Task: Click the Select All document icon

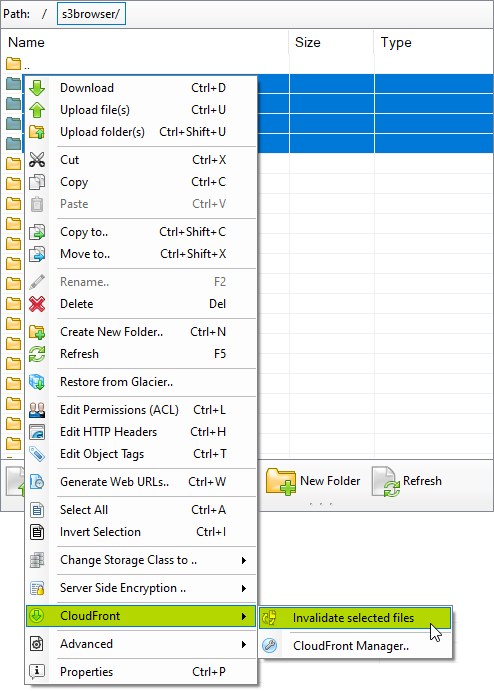Action: point(37,510)
